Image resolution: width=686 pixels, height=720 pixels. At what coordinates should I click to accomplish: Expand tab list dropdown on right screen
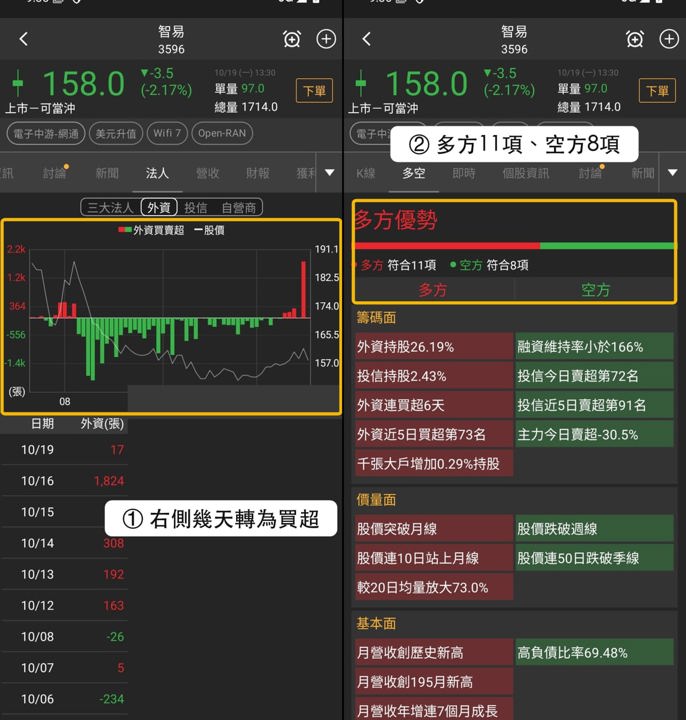[673, 173]
